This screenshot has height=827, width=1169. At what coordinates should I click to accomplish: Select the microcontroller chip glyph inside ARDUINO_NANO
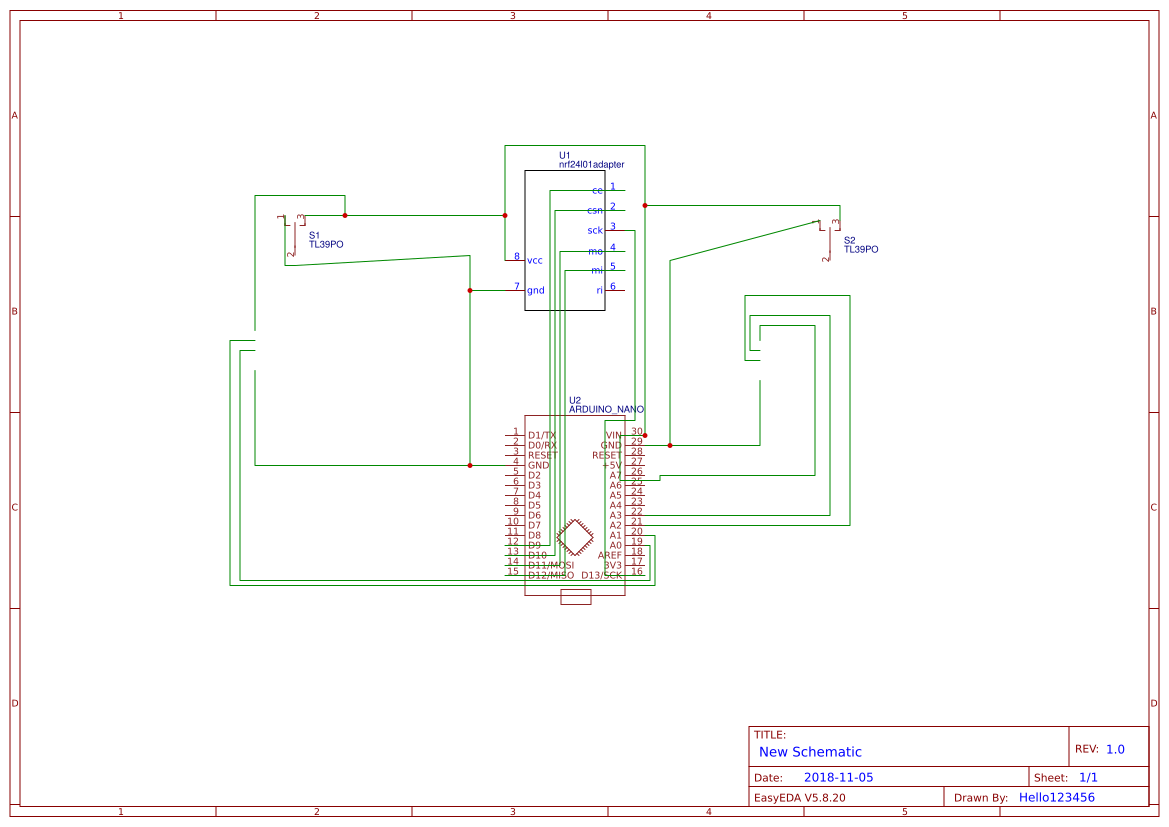point(574,537)
